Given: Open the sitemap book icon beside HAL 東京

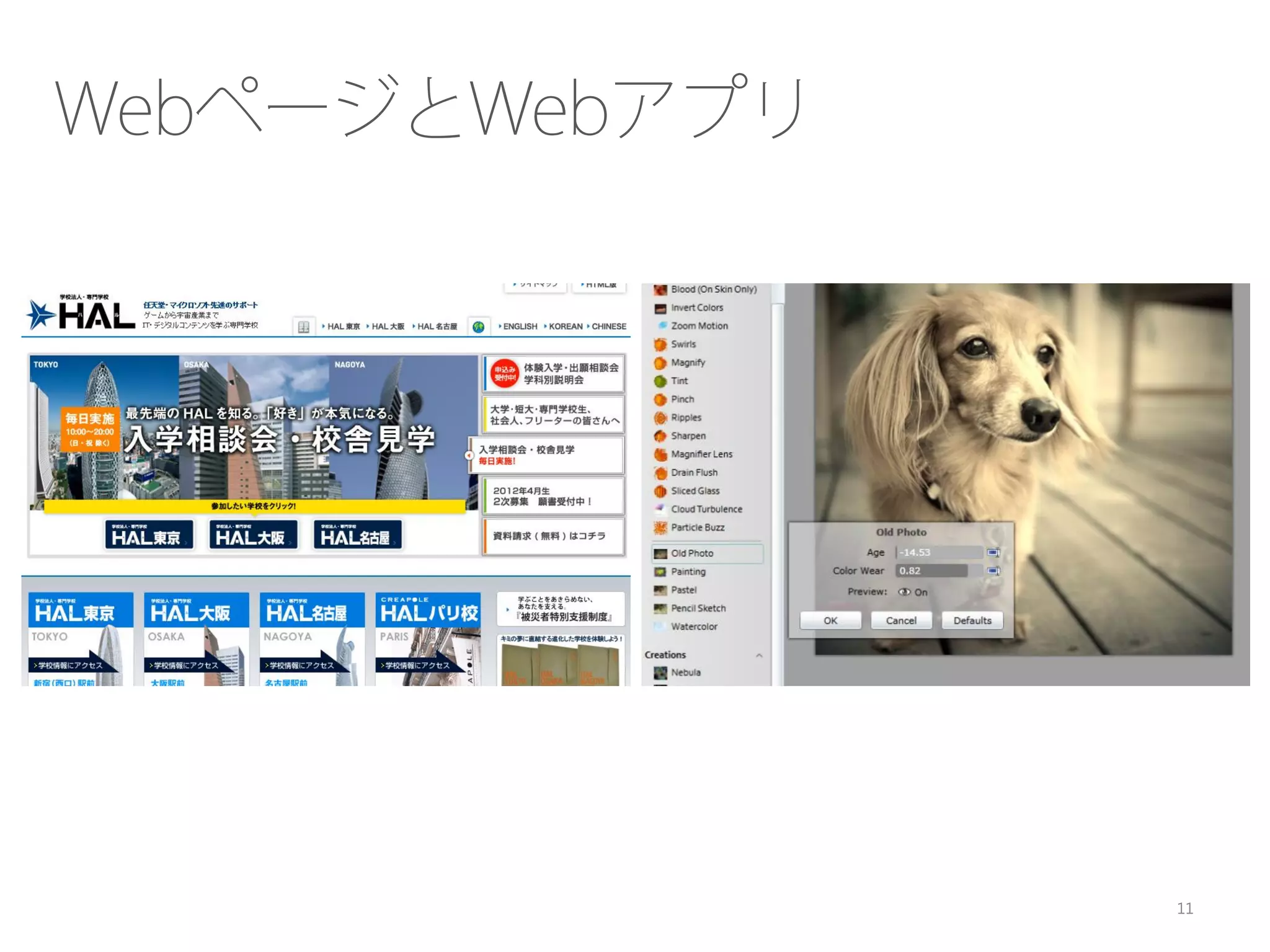Looking at the screenshot, I should [x=303, y=327].
